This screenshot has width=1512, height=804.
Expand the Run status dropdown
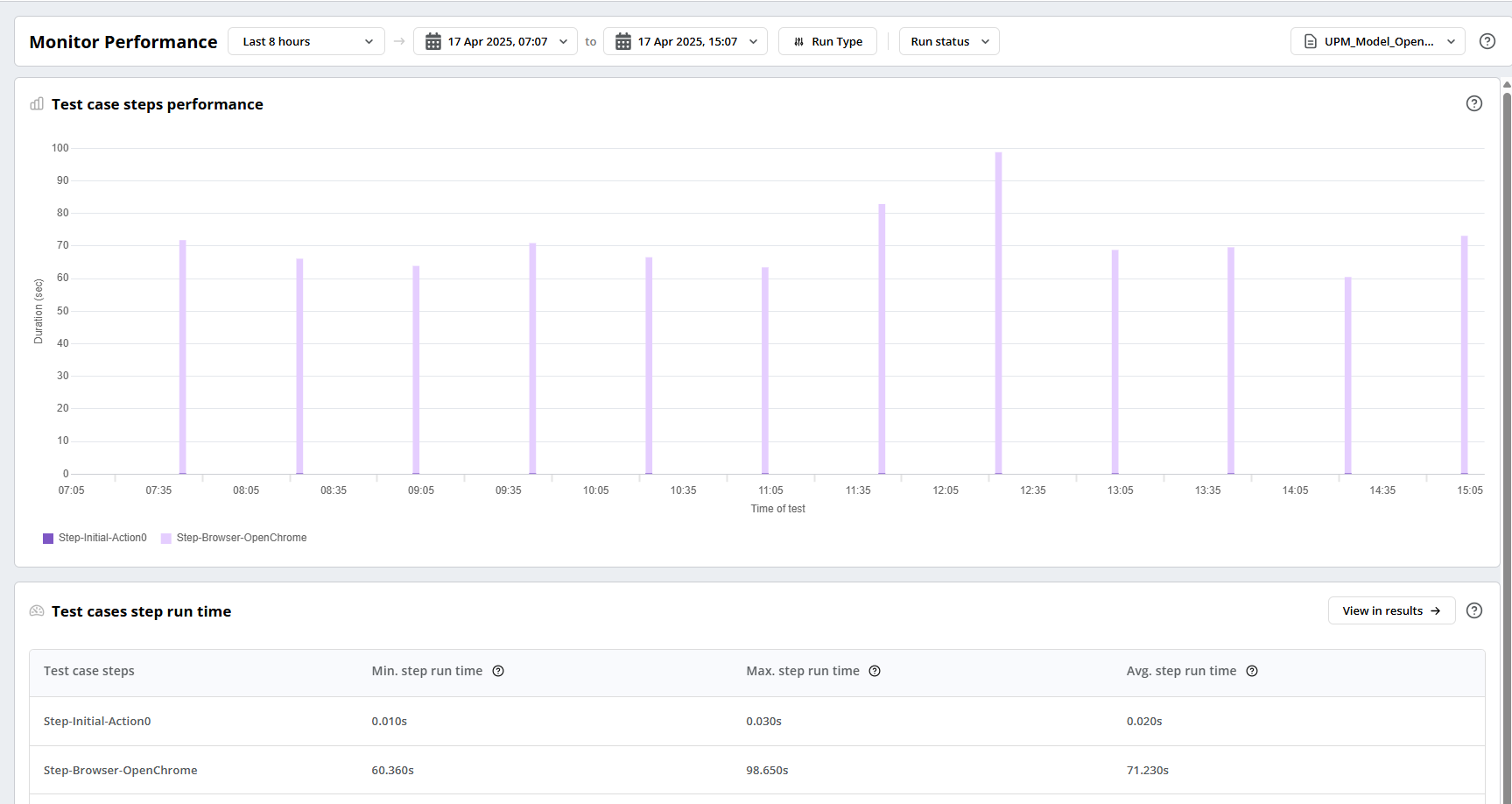949,41
